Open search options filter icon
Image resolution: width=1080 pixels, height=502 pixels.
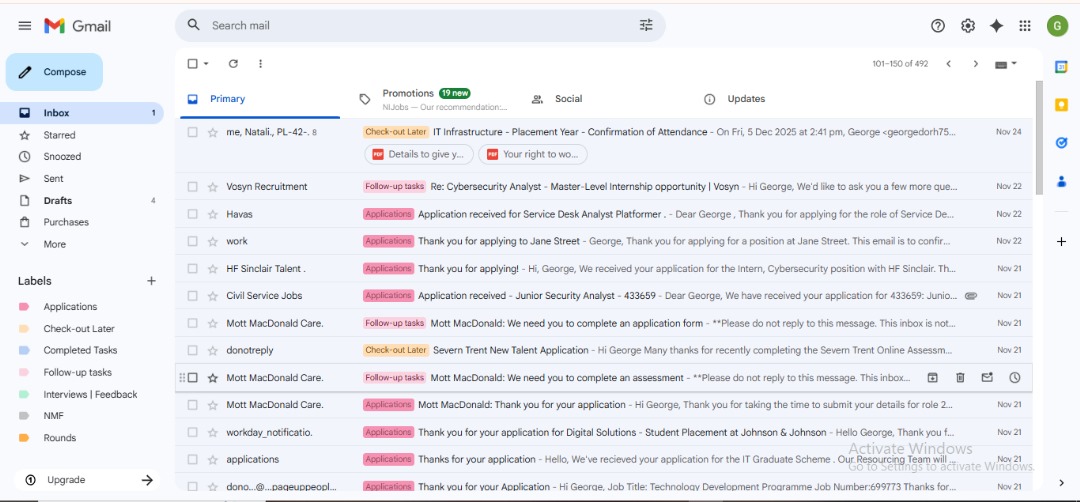(645, 25)
